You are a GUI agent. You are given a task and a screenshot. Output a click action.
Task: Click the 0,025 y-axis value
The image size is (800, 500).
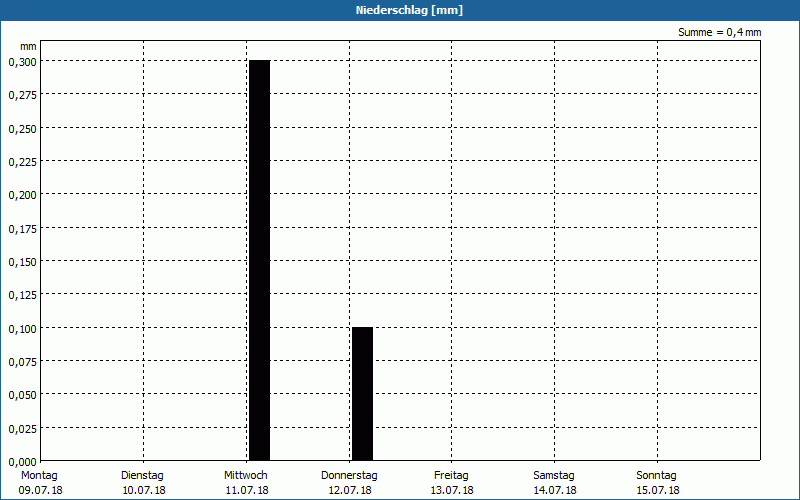pyautogui.click(x=22, y=429)
